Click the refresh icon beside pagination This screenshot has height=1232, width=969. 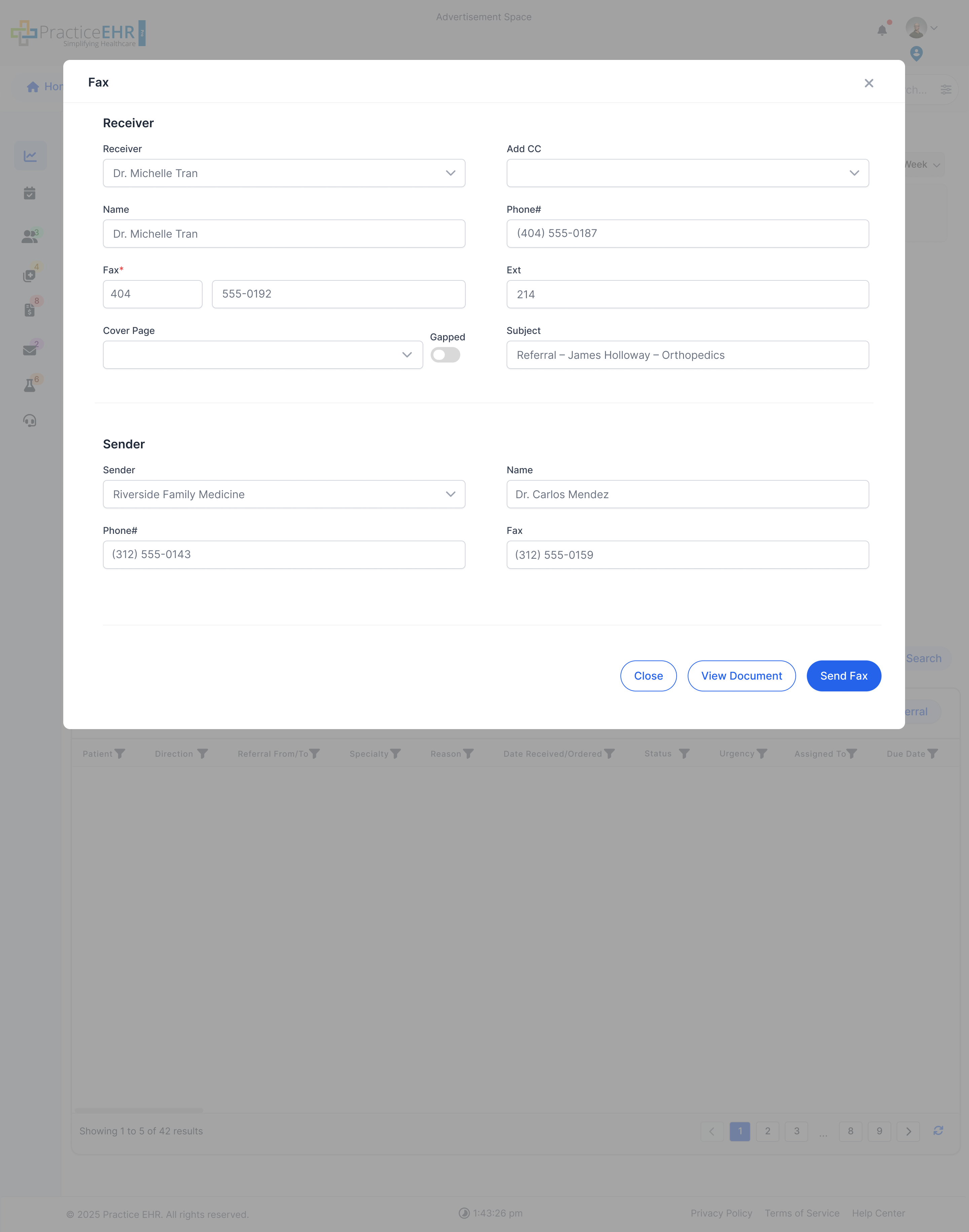click(x=938, y=1131)
